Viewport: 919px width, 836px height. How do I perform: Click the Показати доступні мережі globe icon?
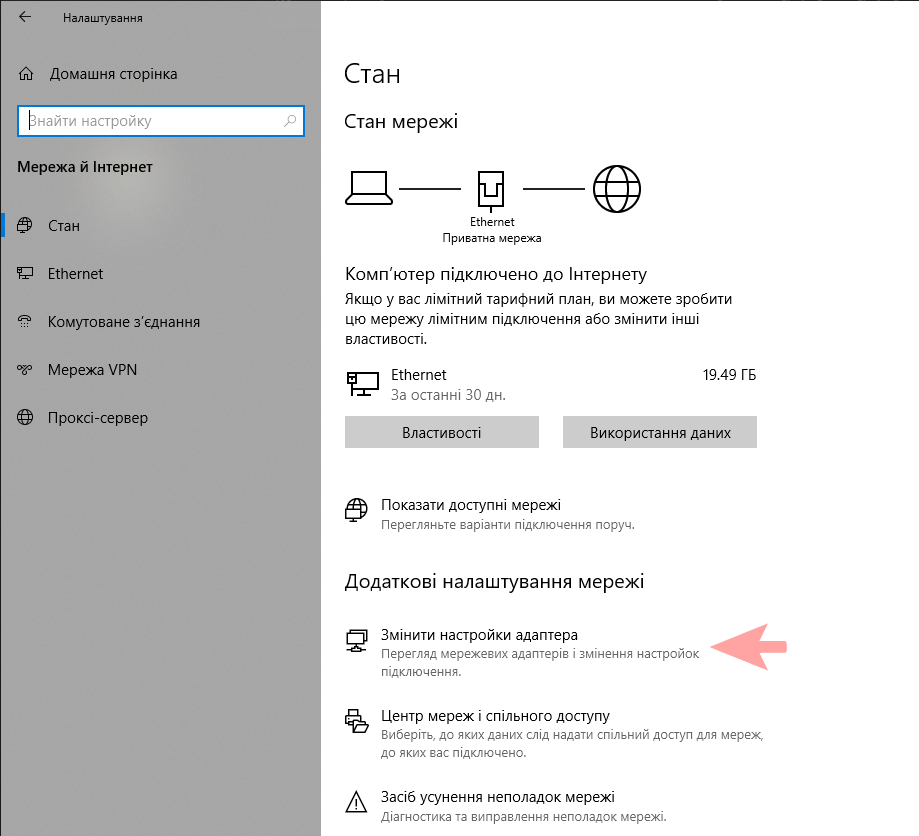pyautogui.click(x=356, y=509)
